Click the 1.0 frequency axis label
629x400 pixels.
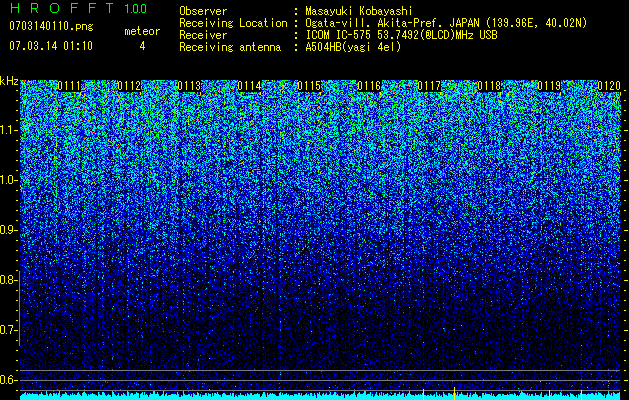pyautogui.click(x=8, y=180)
